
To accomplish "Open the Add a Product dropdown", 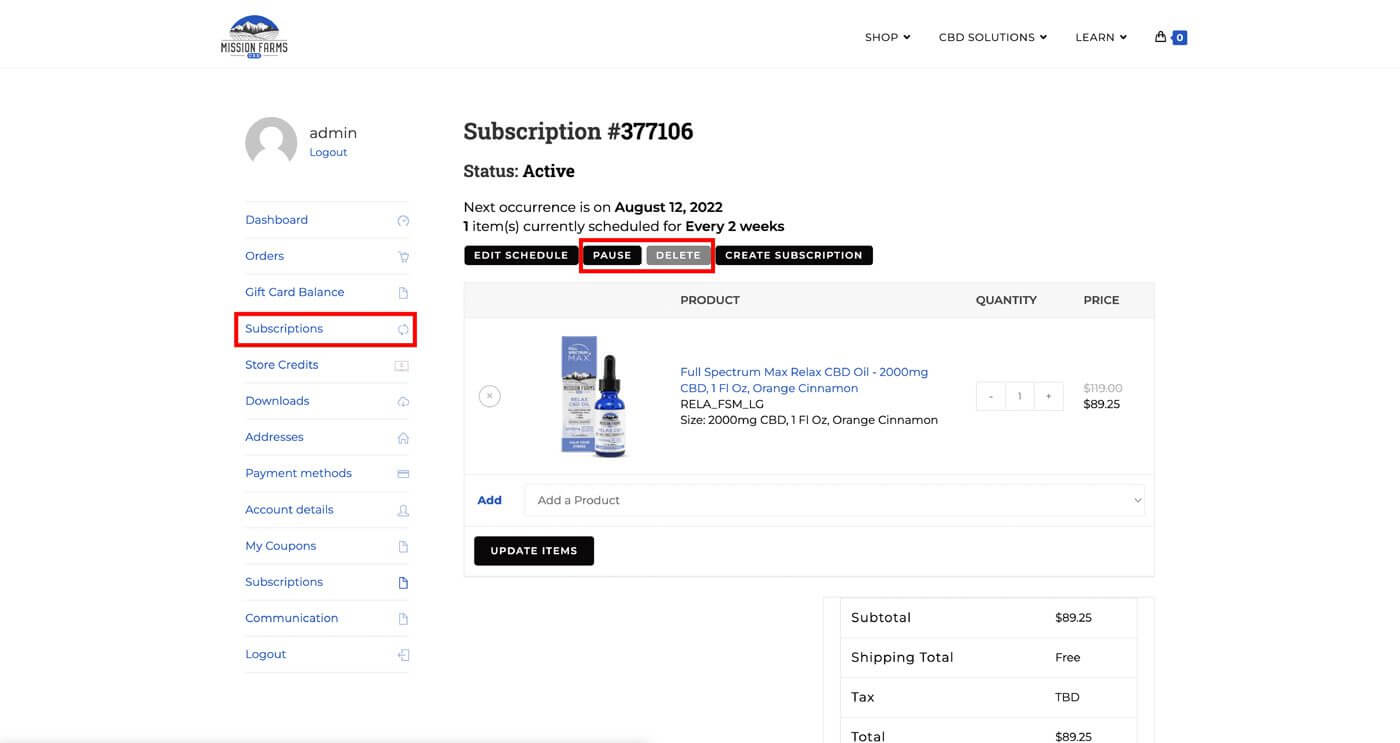I will click(834, 500).
